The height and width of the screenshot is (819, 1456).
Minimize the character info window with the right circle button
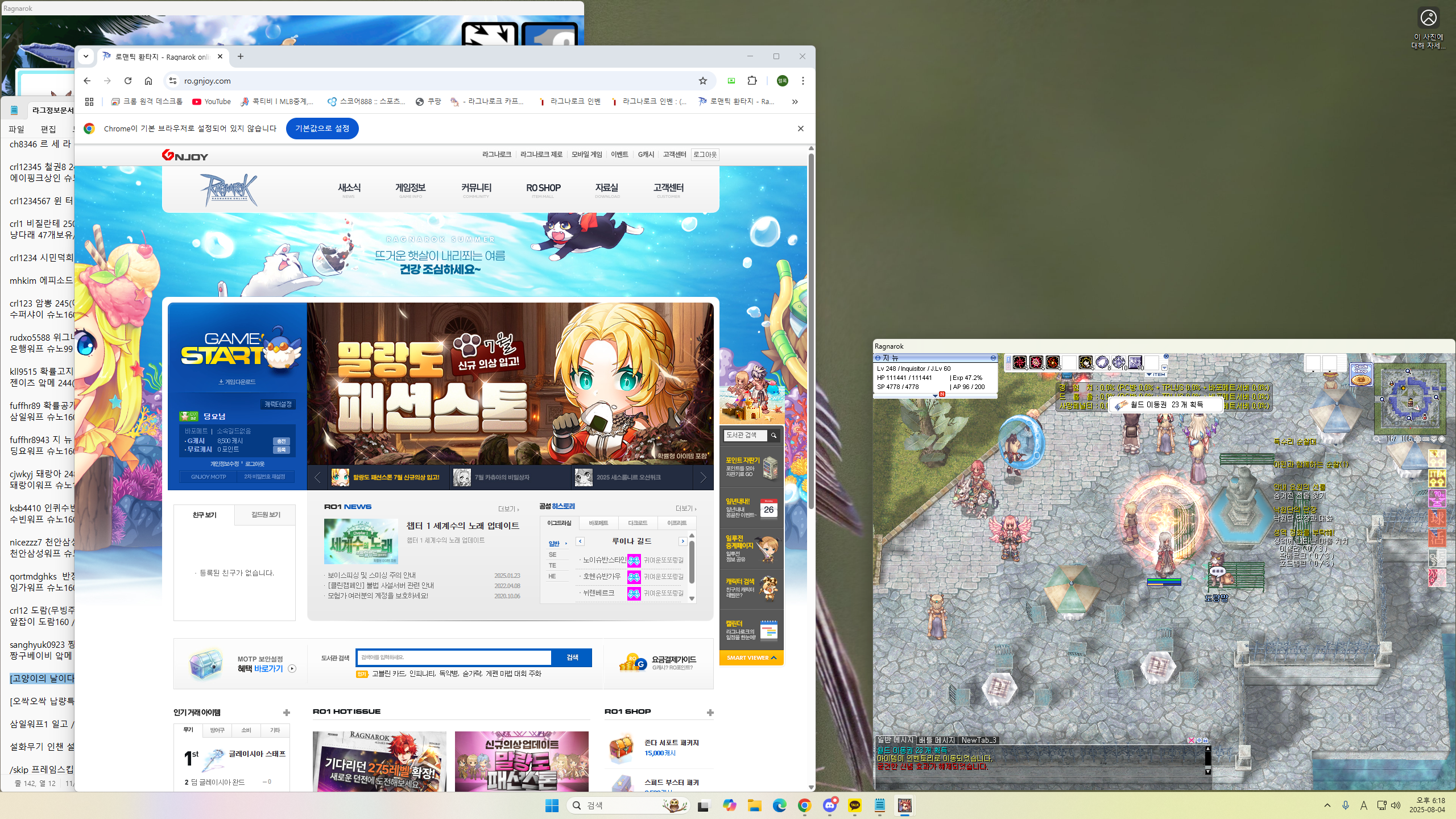(993, 358)
